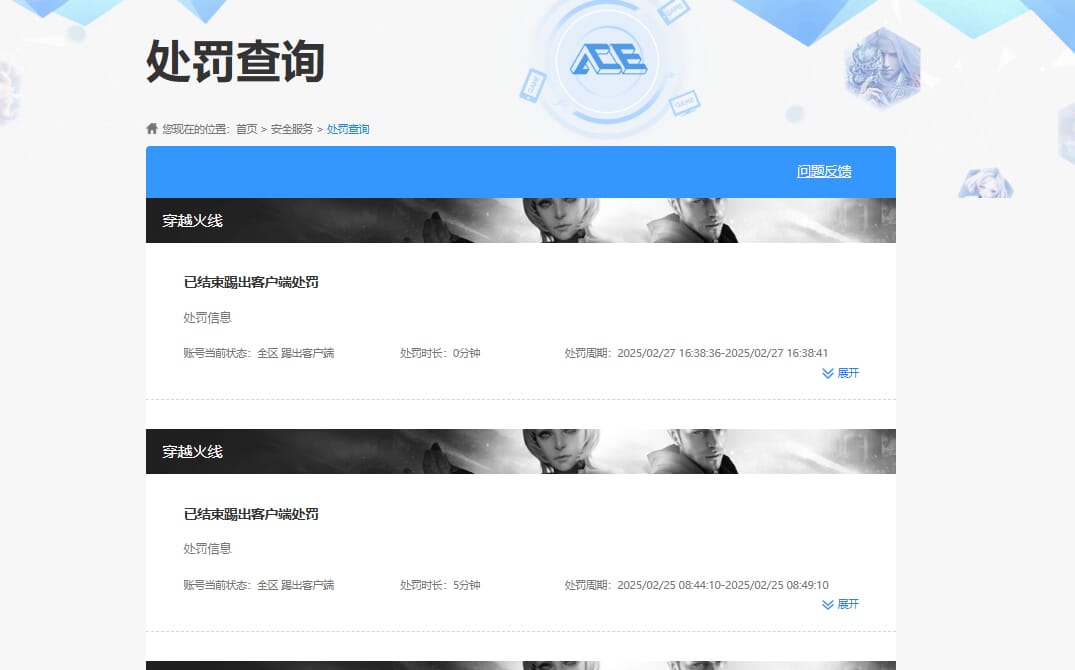Open 首页 breadcrumb link
This screenshot has width=1075, height=670.
point(246,129)
